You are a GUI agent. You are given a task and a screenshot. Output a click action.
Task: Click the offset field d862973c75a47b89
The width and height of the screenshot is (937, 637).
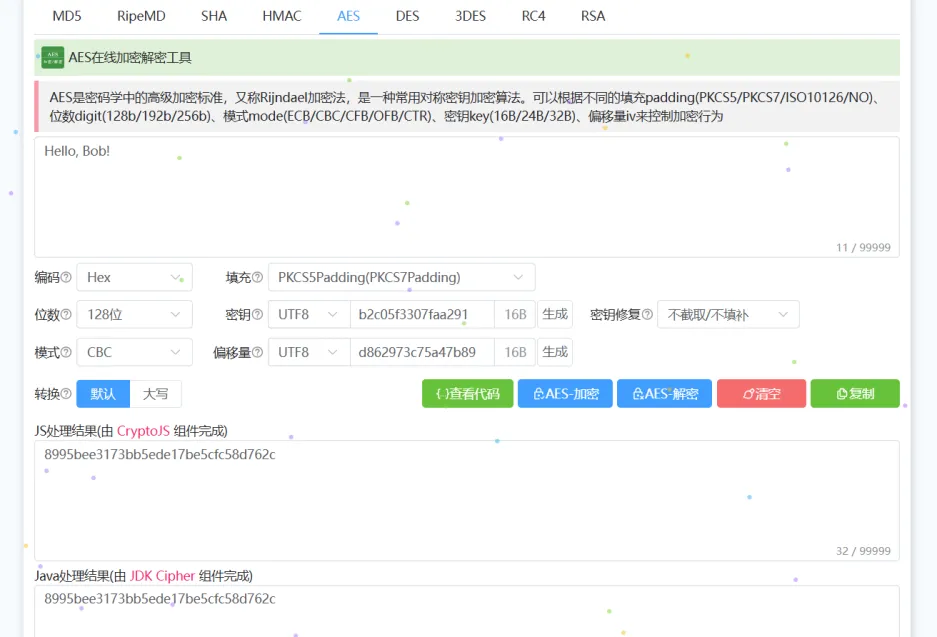[x=422, y=353]
